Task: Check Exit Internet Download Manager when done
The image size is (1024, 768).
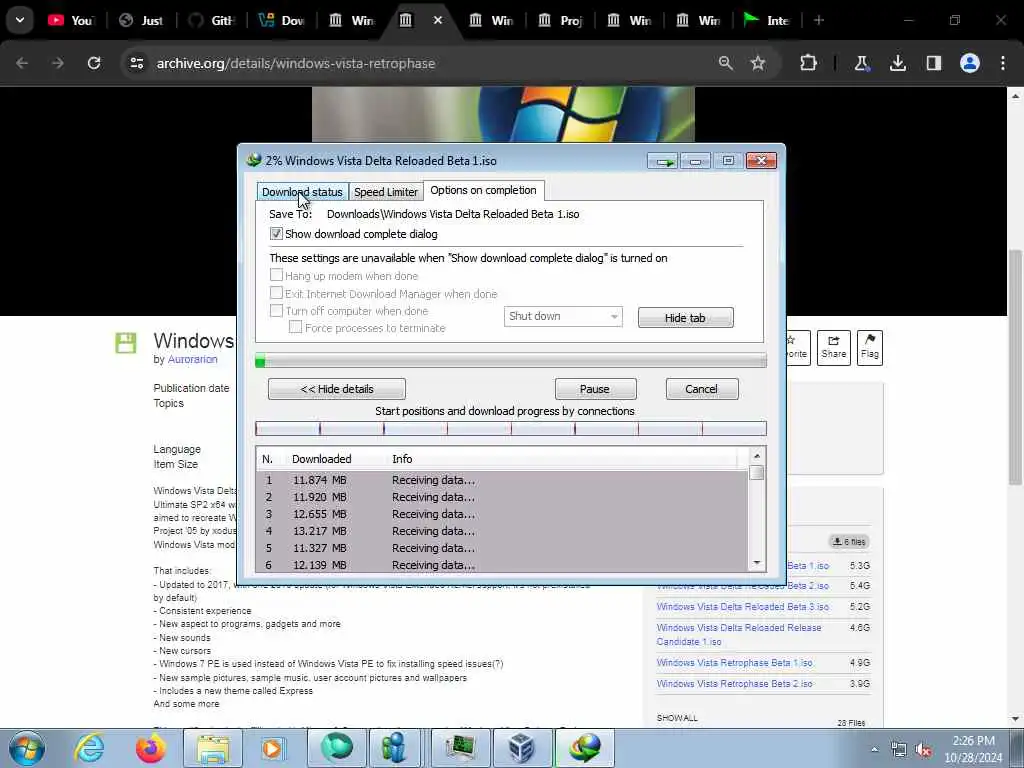Action: pyautogui.click(x=276, y=293)
